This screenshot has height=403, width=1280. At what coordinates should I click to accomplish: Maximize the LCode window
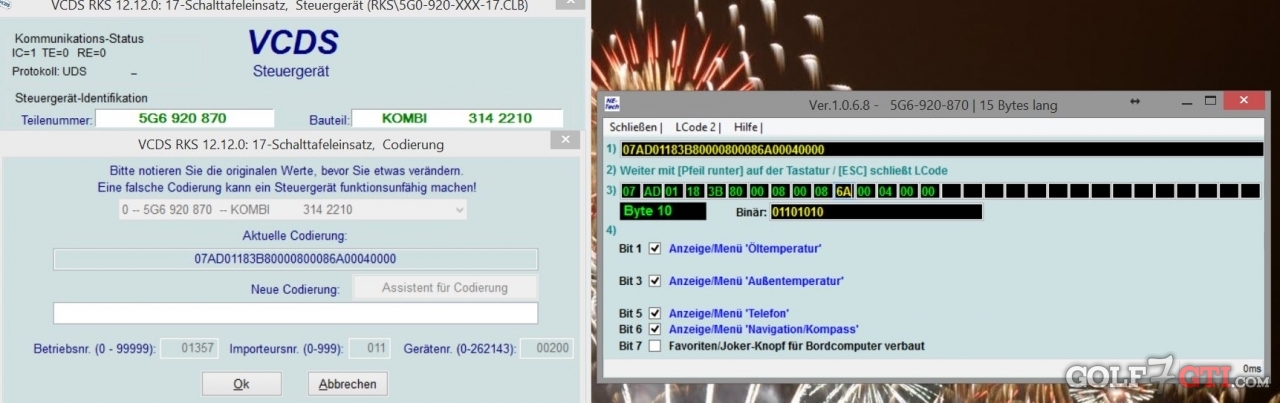coord(1210,102)
